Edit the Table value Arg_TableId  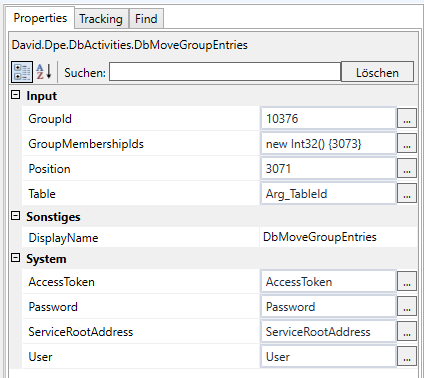click(x=328, y=193)
